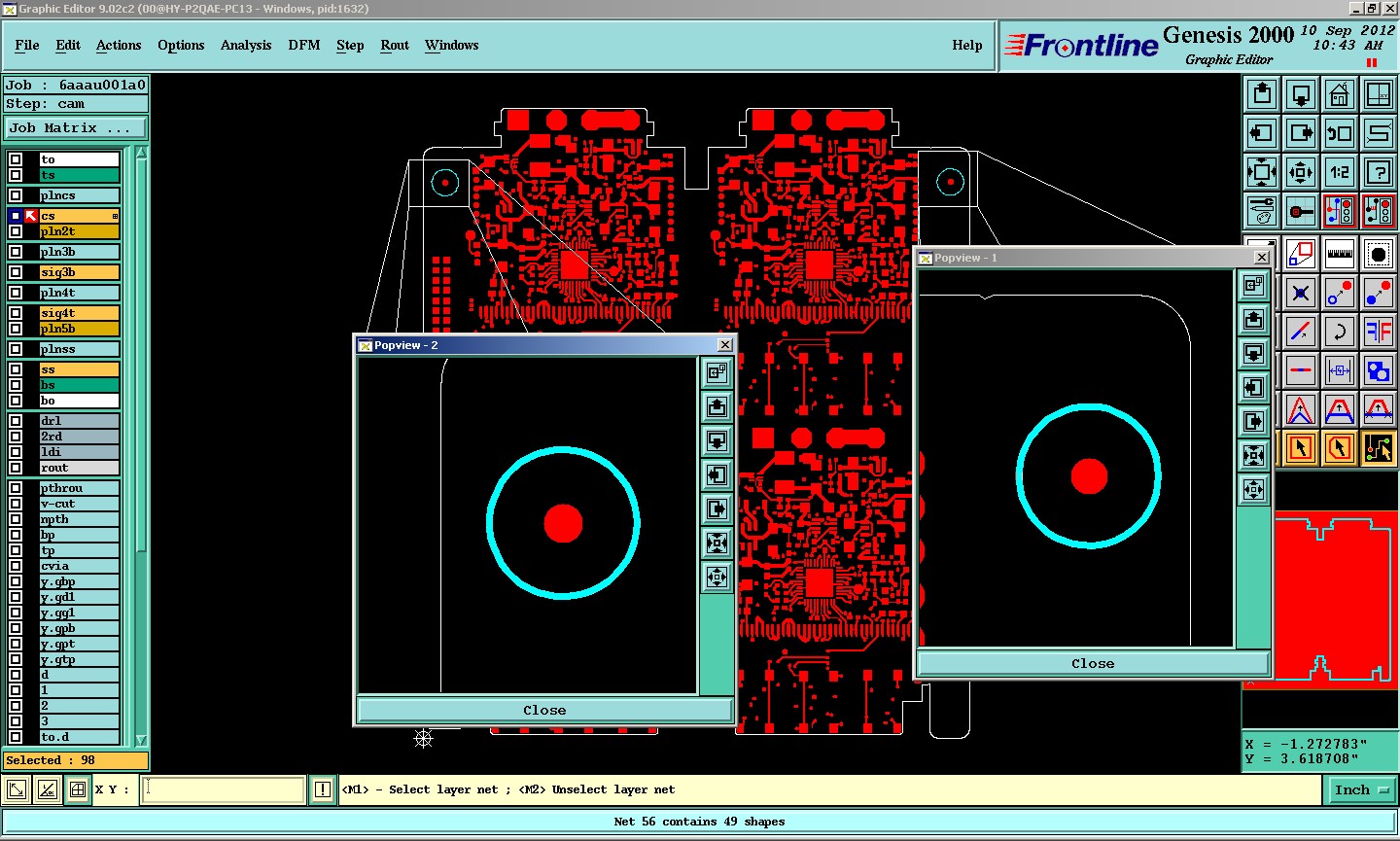Screen dimensions: 1400x841
Task: Open the Job Matrix selector
Action: (x=76, y=127)
